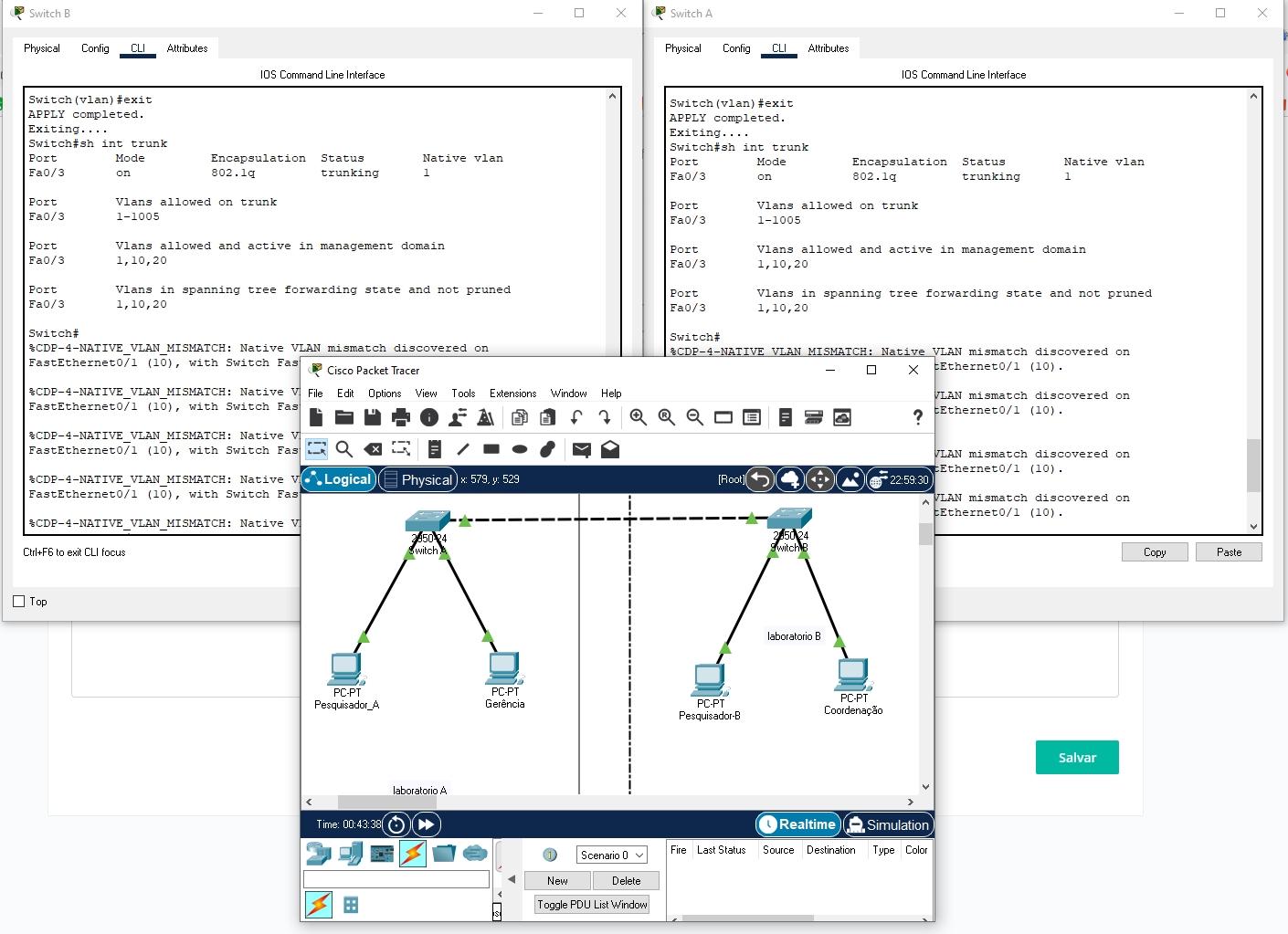
Task: Click Copy button in Switch A window
Action: 1155,552
